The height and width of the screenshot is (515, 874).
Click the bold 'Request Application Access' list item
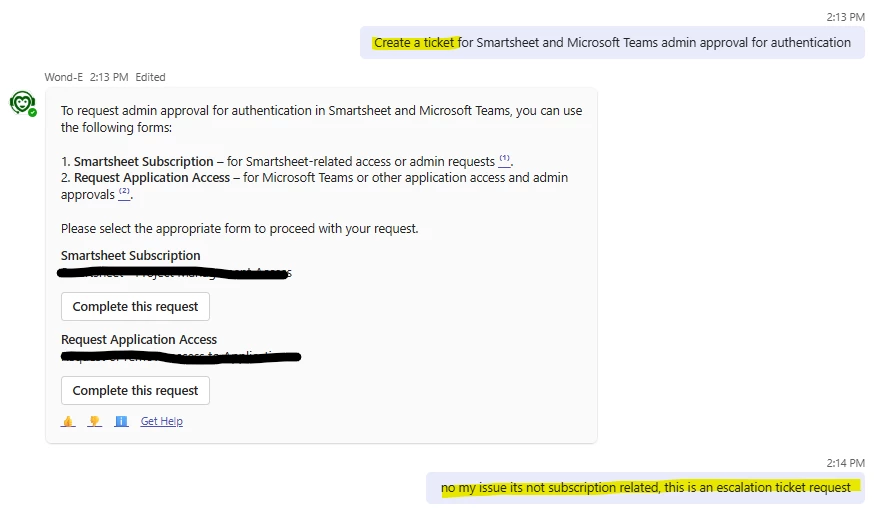[x=152, y=178]
